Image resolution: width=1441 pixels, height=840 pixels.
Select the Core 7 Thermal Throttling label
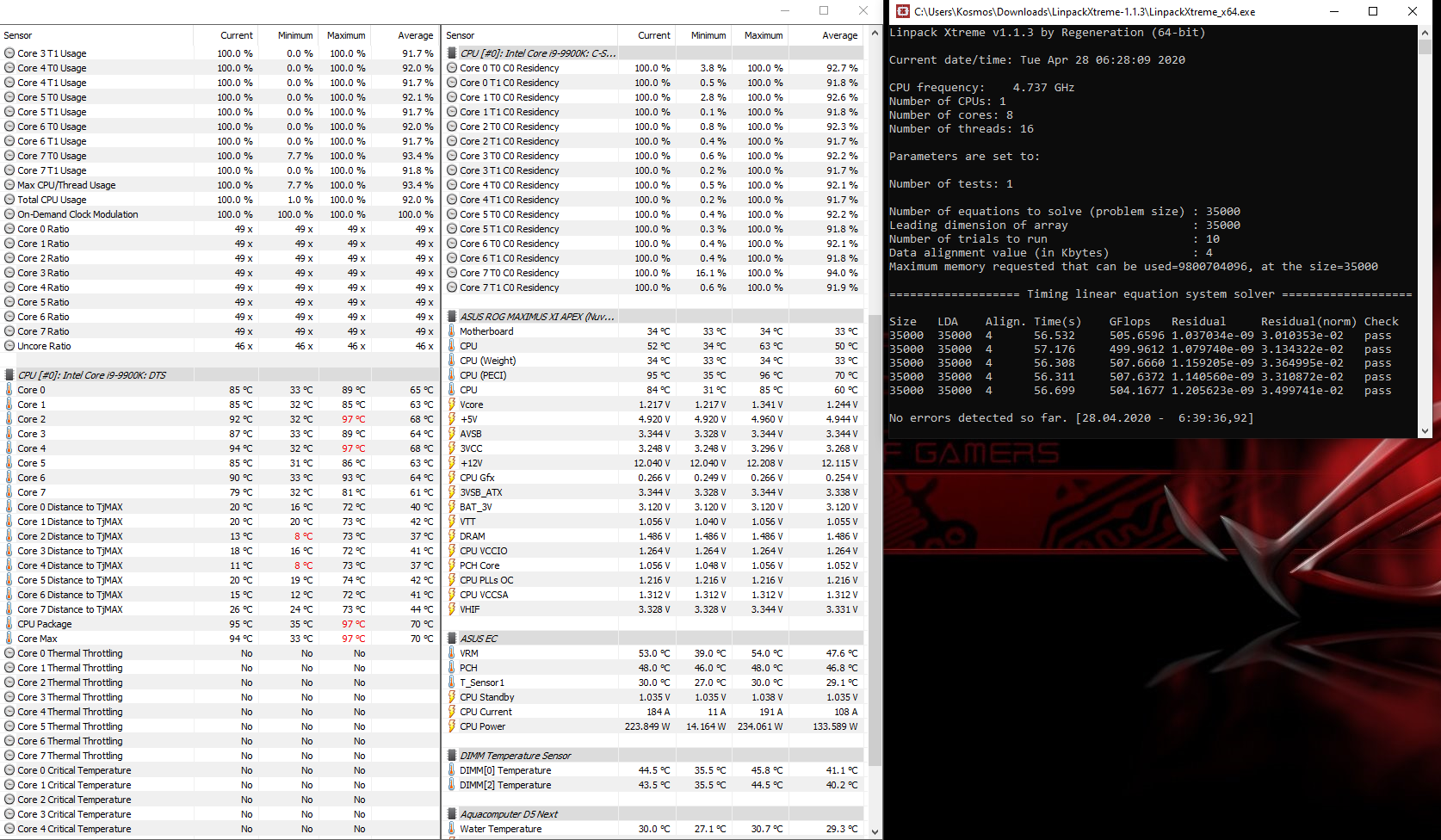70,756
